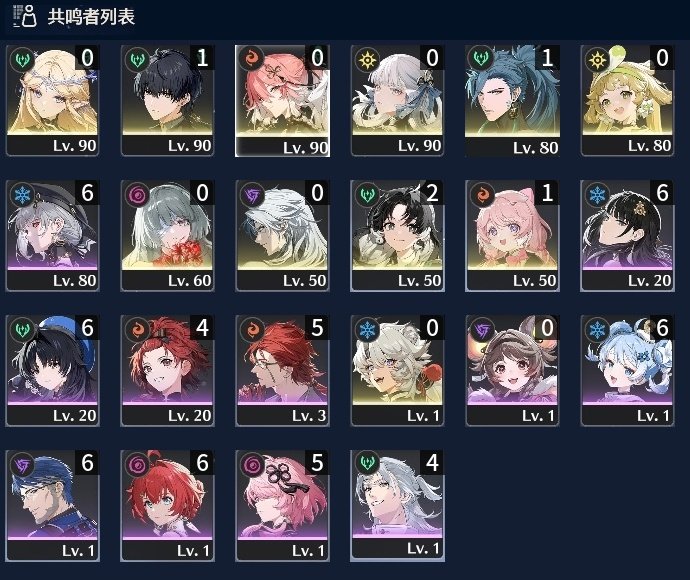Image resolution: width=690 pixels, height=580 pixels.
Task: Click the fire element icon on pink cat-ear girl card
Action: tap(482, 194)
